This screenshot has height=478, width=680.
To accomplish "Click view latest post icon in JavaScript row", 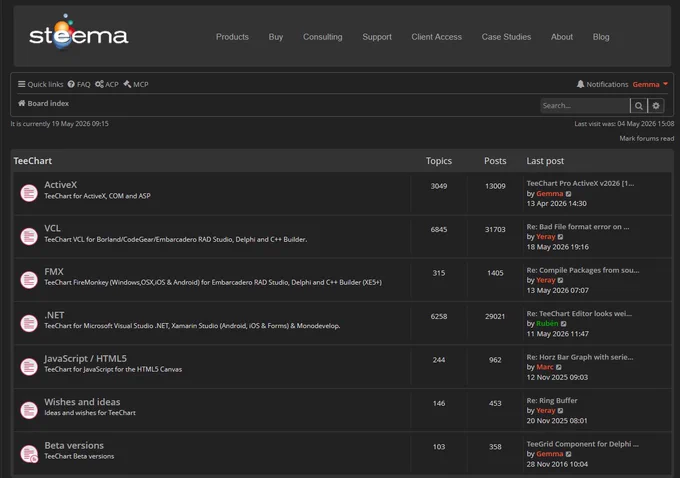I will [x=559, y=367].
